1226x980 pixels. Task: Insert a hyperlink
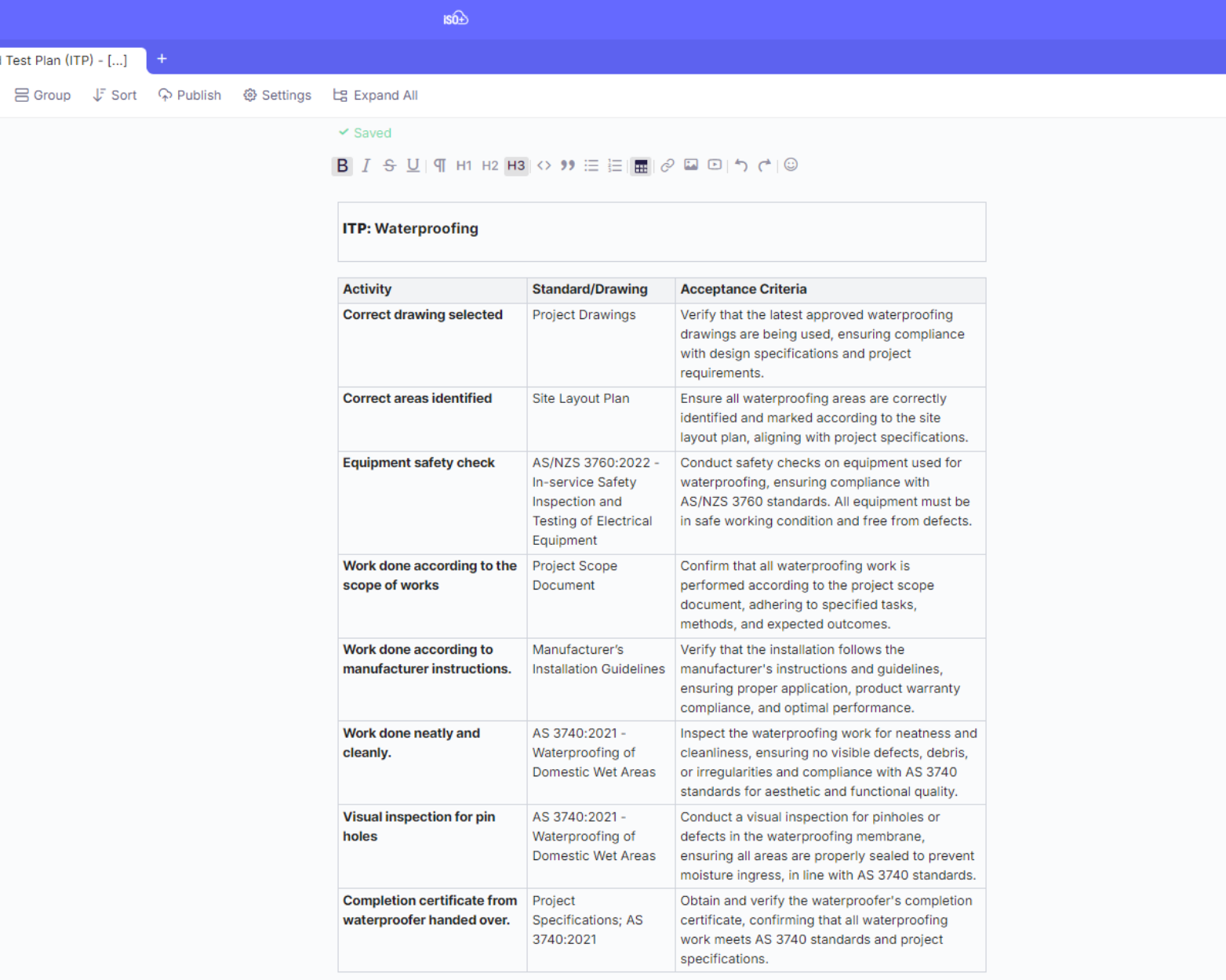tap(667, 165)
